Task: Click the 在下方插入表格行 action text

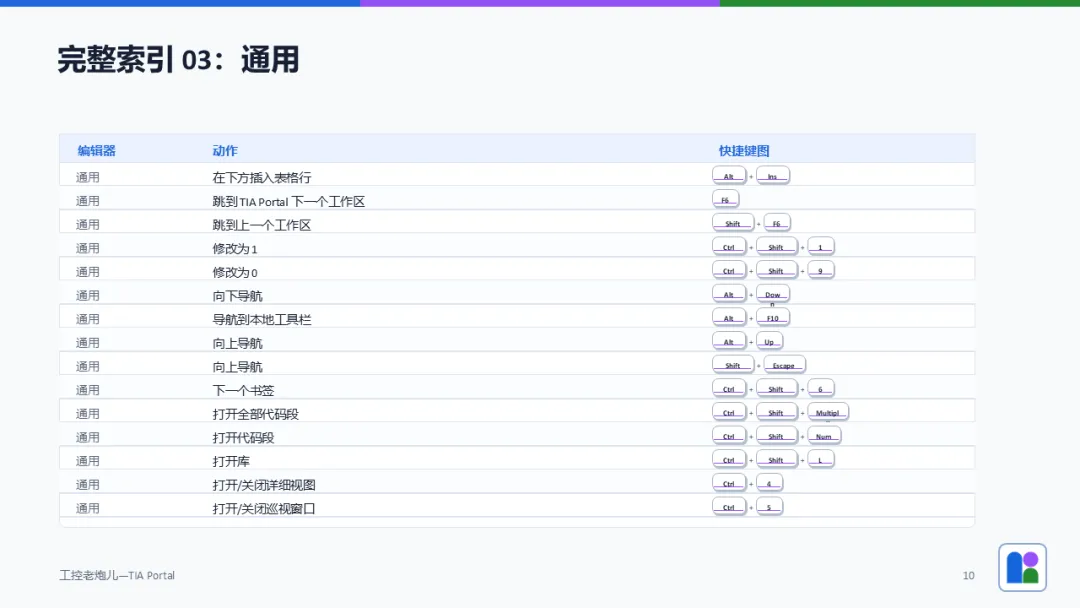Action: [262, 178]
